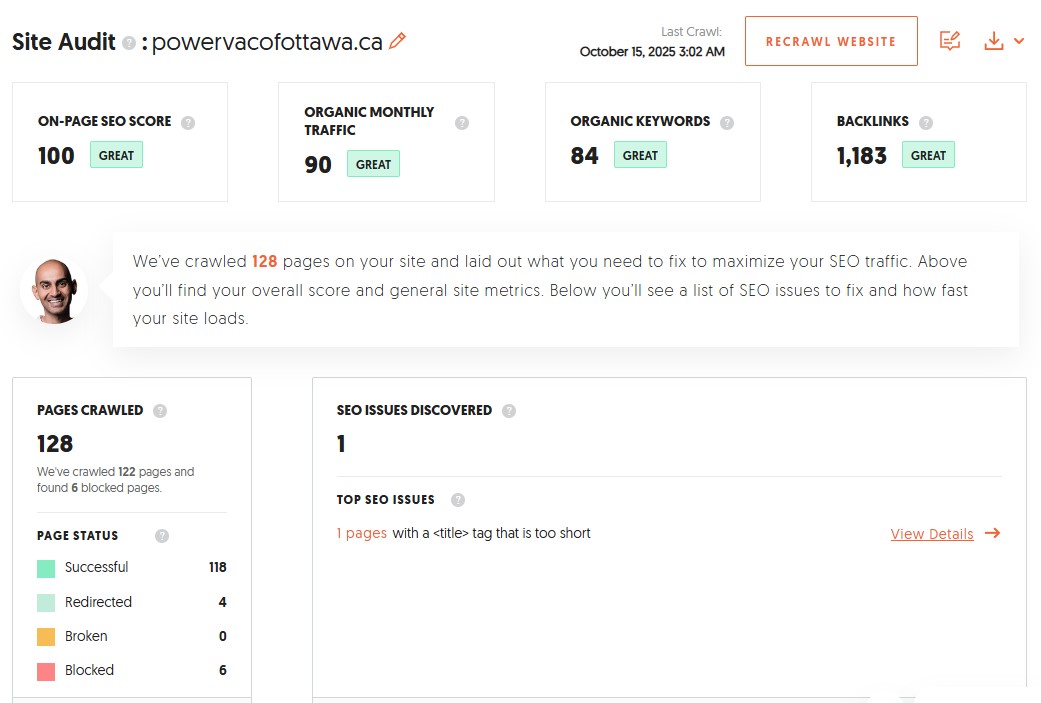Expand the export dropdown chevron
This screenshot has height=703, width=1041.
(1019, 41)
